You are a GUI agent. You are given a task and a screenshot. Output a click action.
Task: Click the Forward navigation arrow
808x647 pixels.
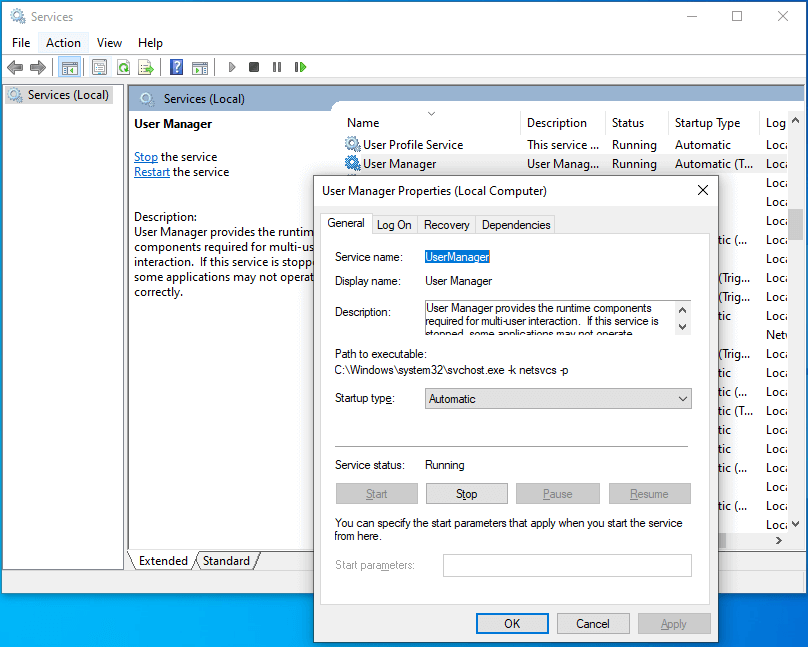38,67
